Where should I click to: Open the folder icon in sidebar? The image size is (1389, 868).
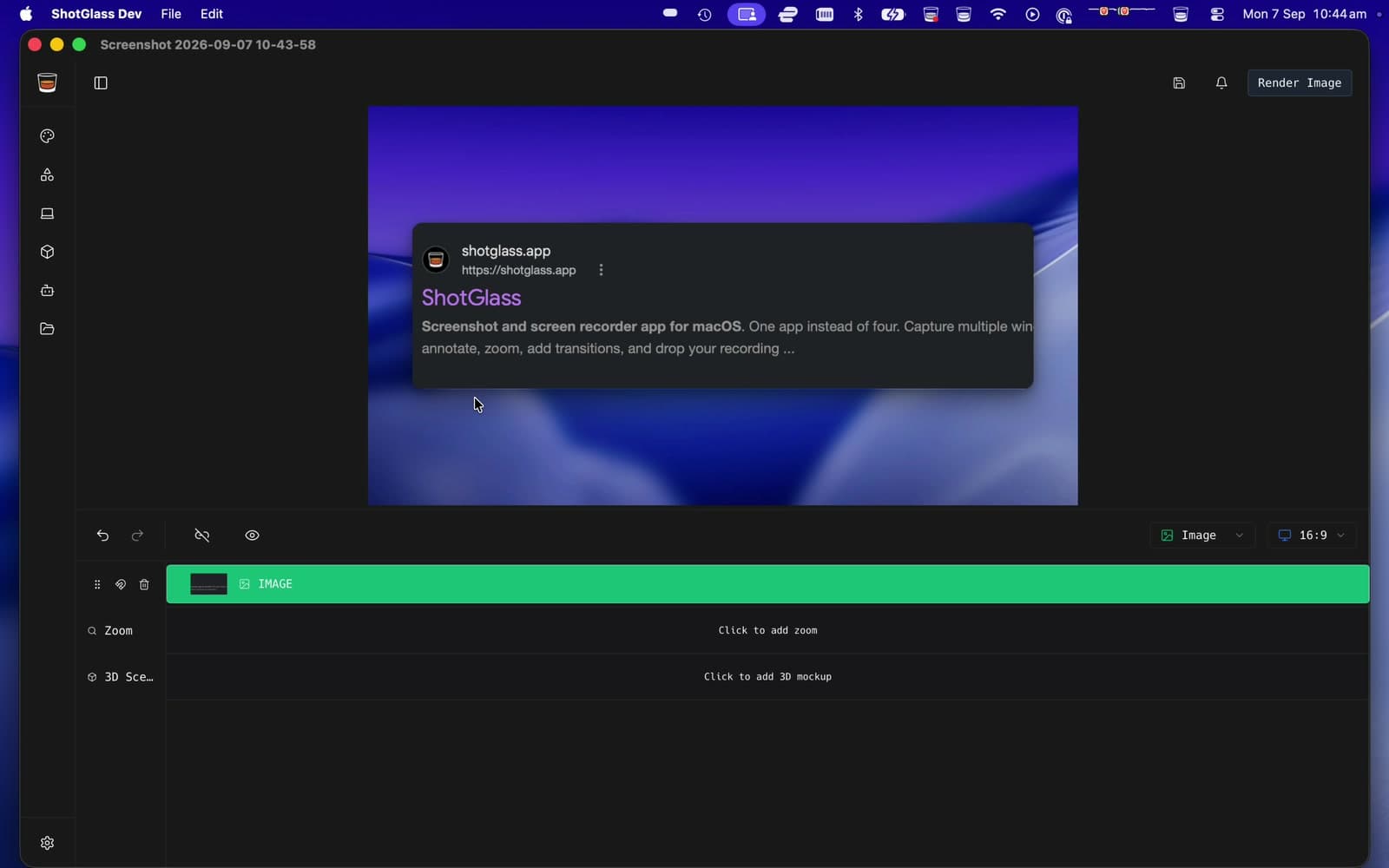(47, 329)
